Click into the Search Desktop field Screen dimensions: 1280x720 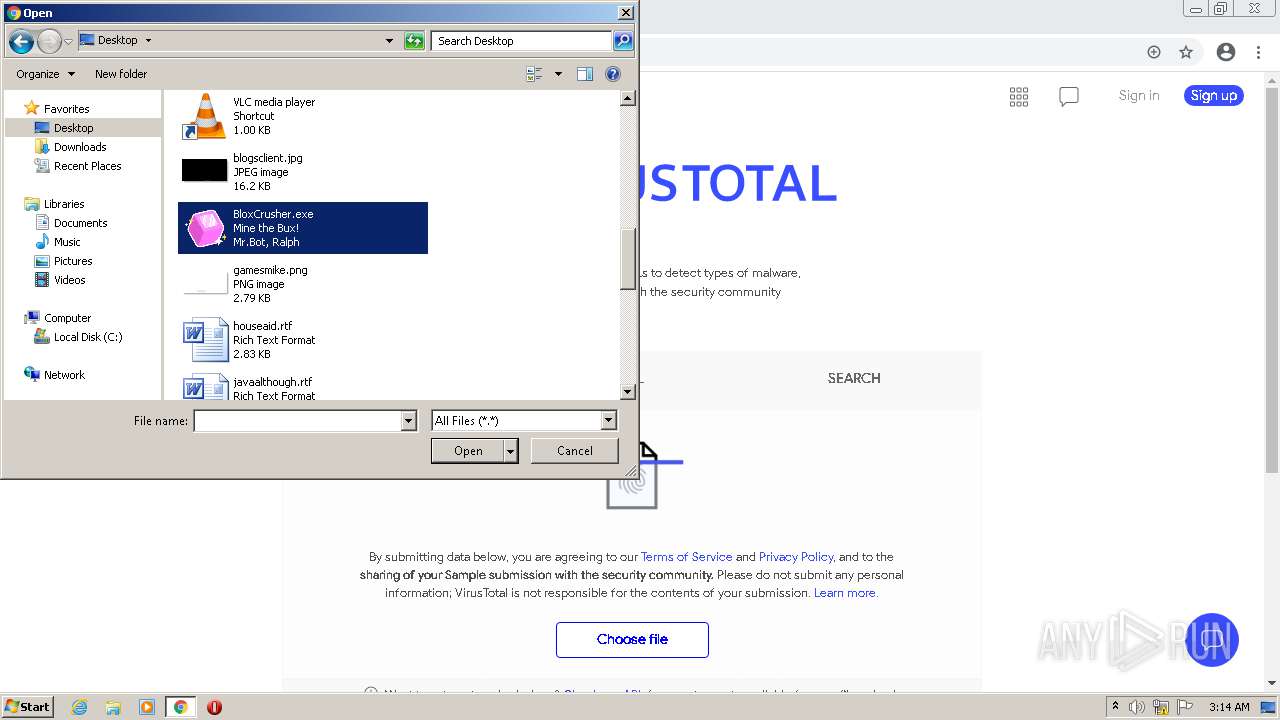point(522,41)
